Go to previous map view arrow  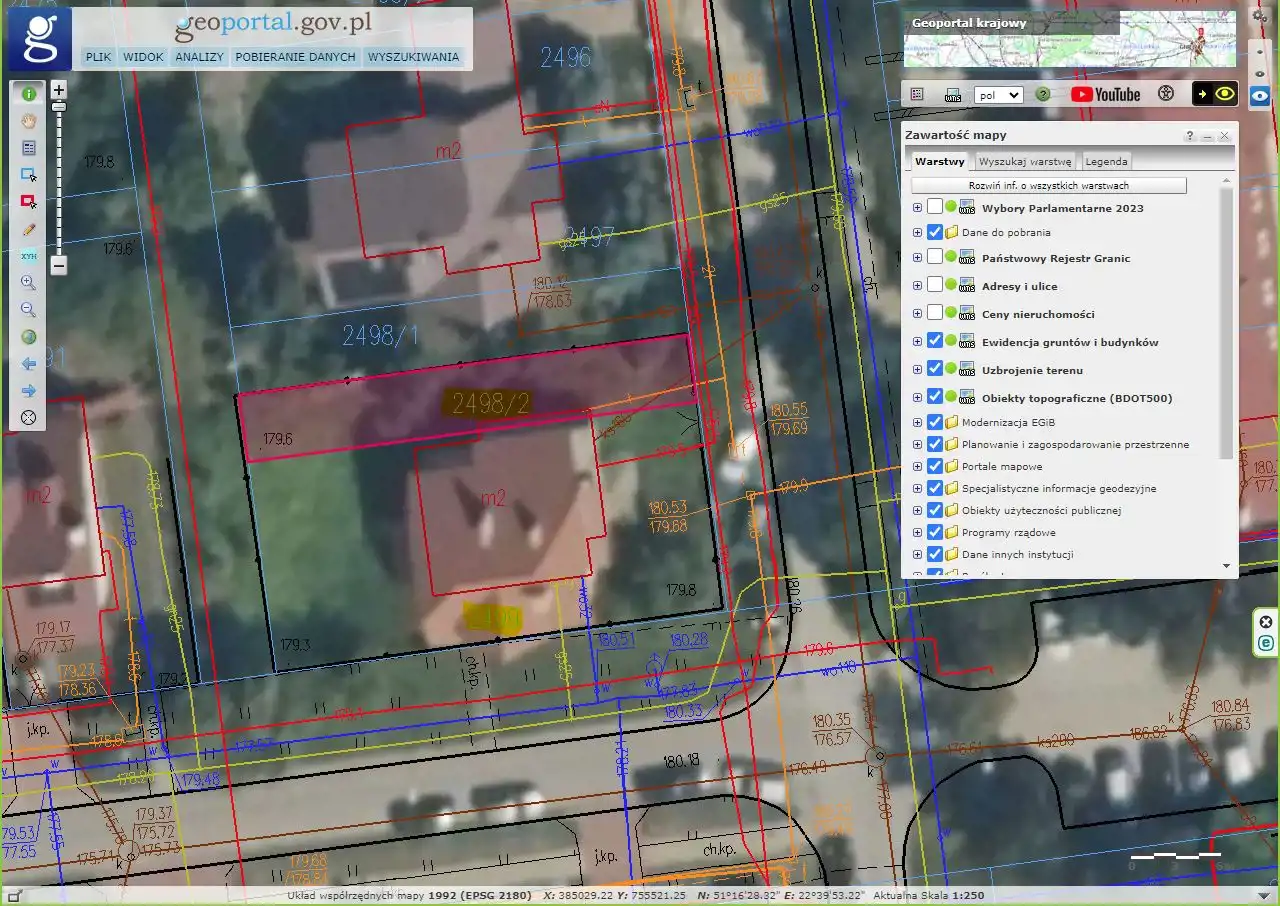click(x=28, y=364)
